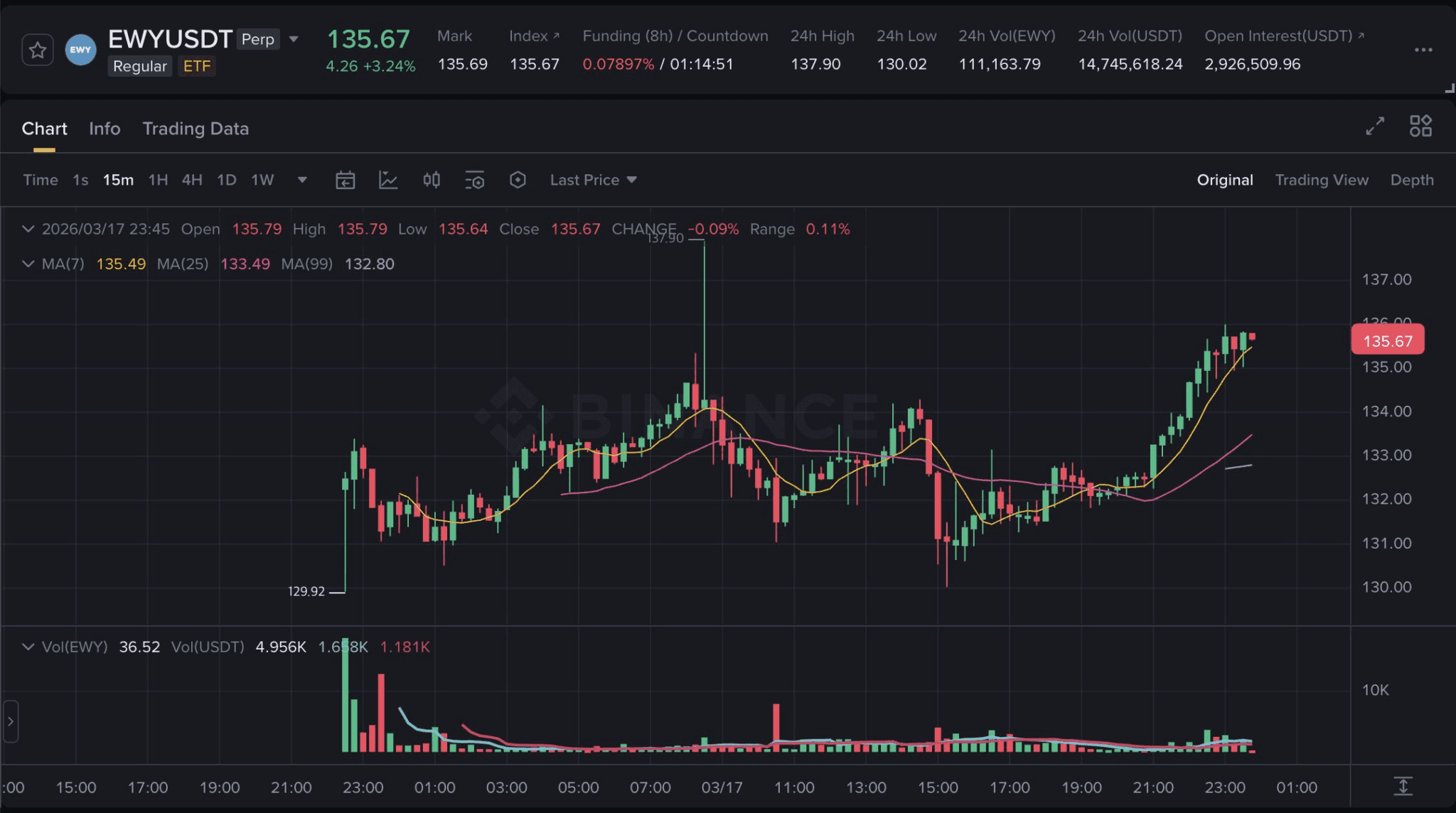Viewport: 1456px width, 813px height.
Task: Collapse the MA indicator row
Action: point(28,264)
